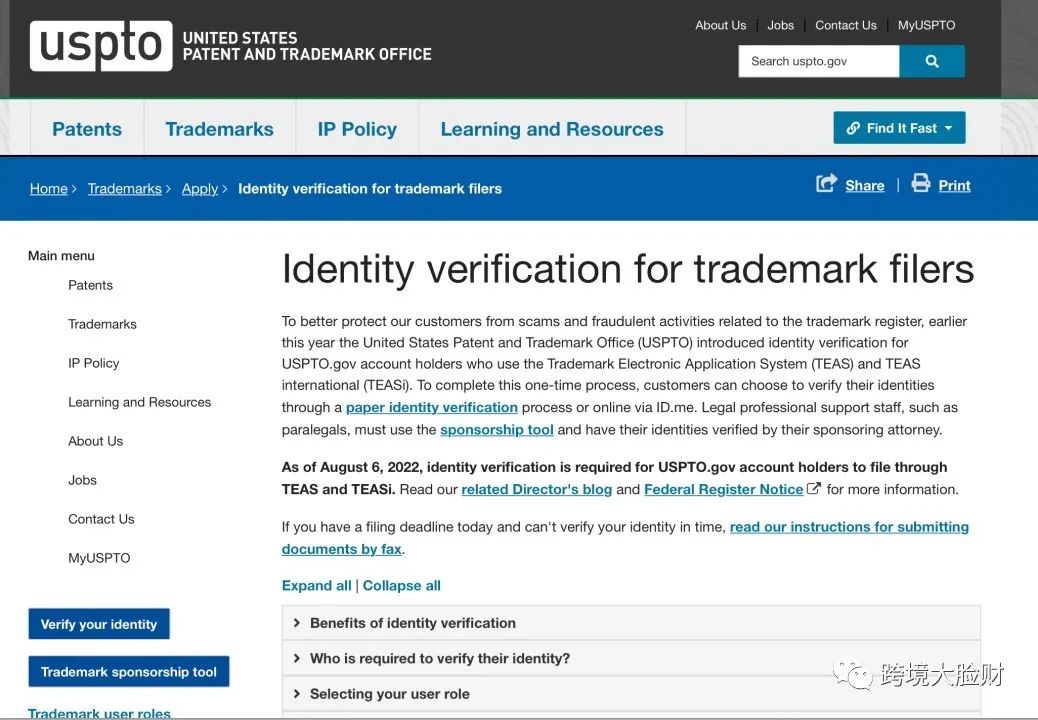Screen dimensions: 1038x720
Task: Expand Benefits of identity verification section
Action: 412,623
